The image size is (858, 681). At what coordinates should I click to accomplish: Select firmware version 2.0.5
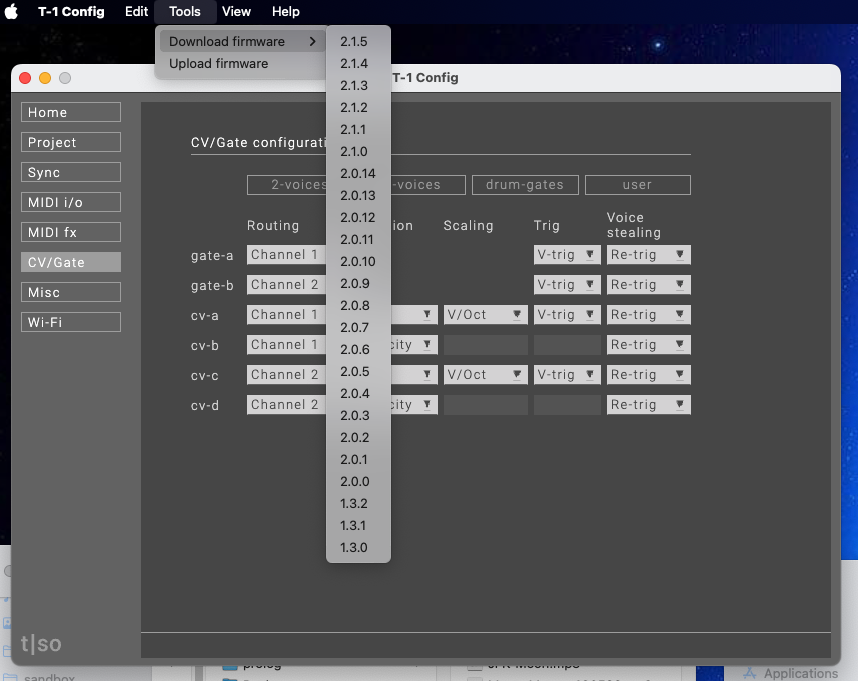358,371
